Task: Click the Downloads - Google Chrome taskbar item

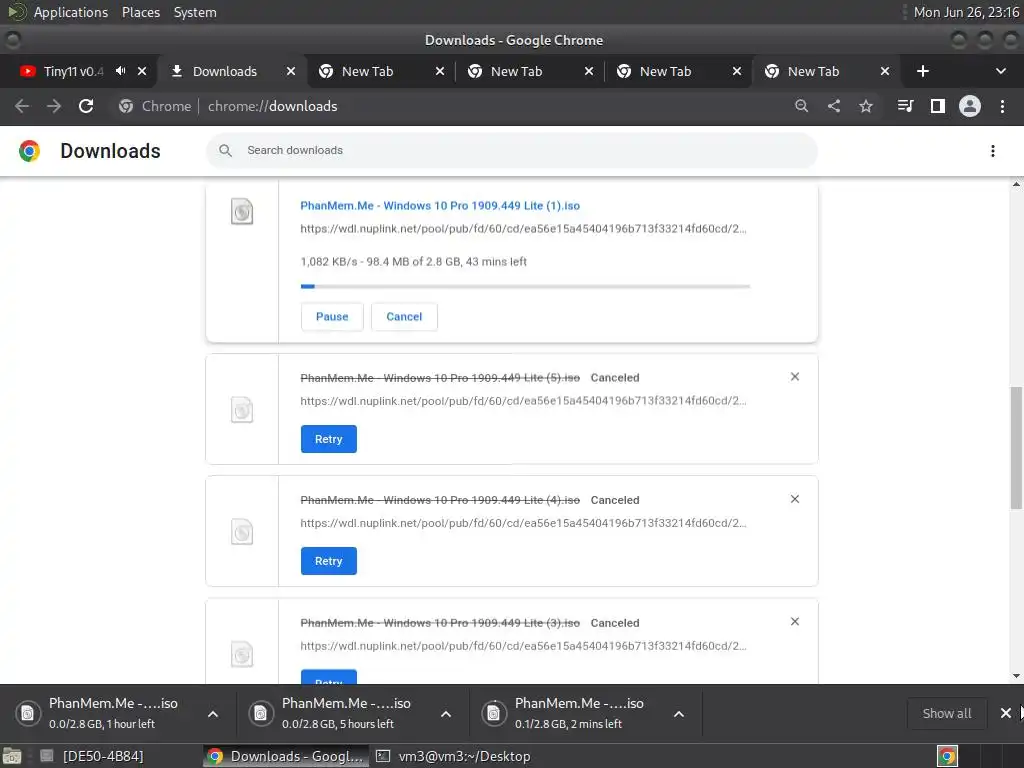Action: click(285, 756)
